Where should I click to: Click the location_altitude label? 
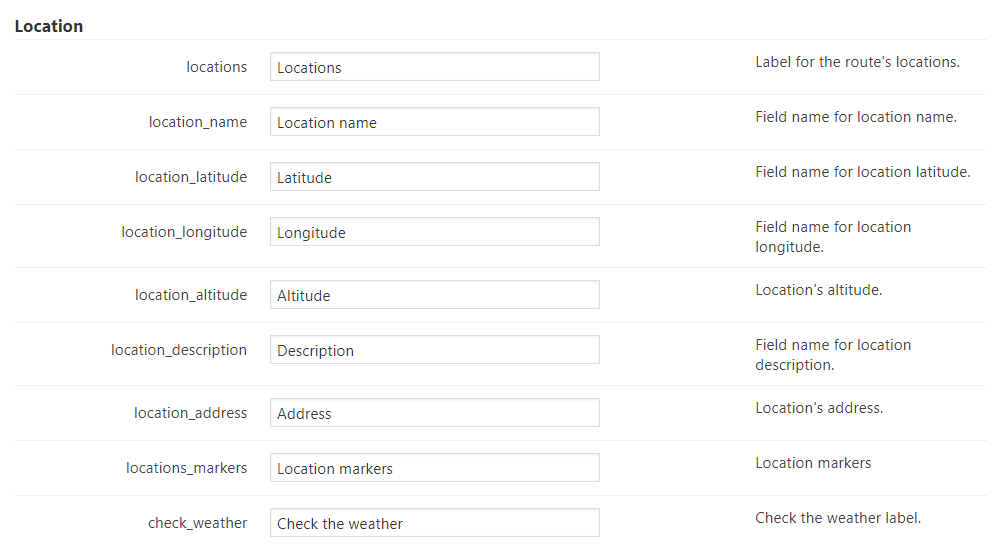(x=191, y=295)
